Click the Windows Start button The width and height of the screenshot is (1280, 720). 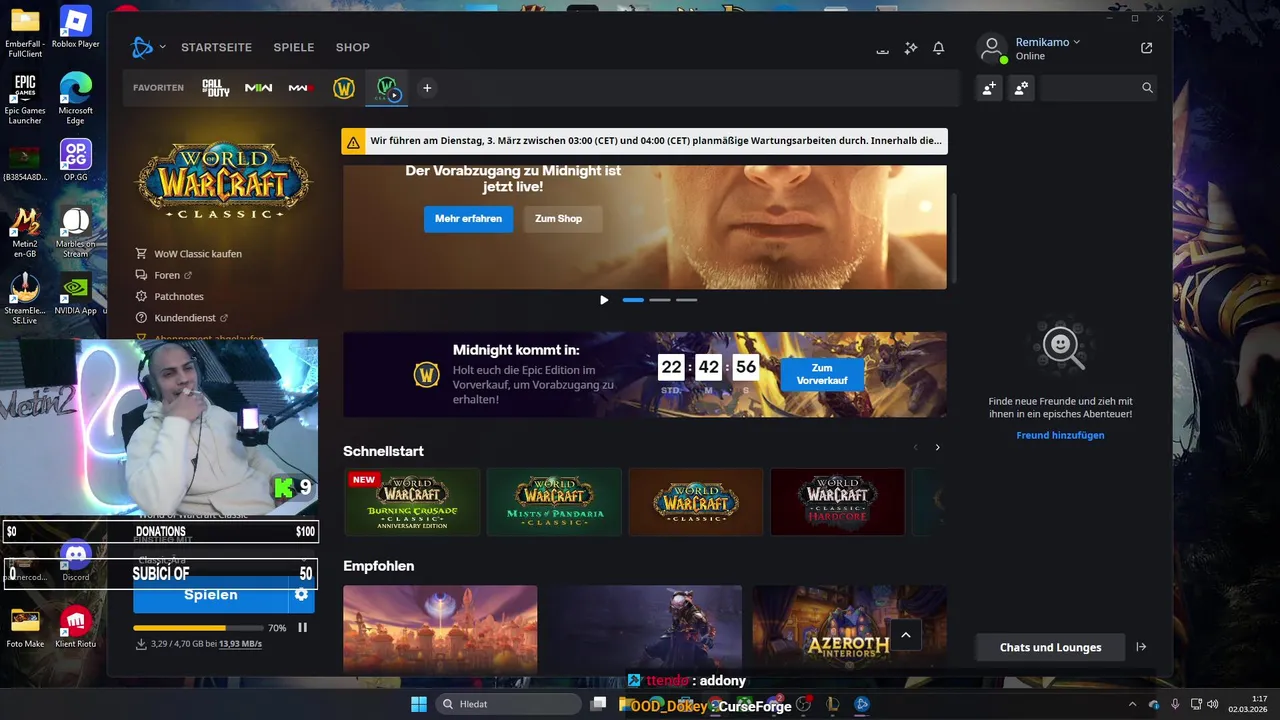pos(419,704)
